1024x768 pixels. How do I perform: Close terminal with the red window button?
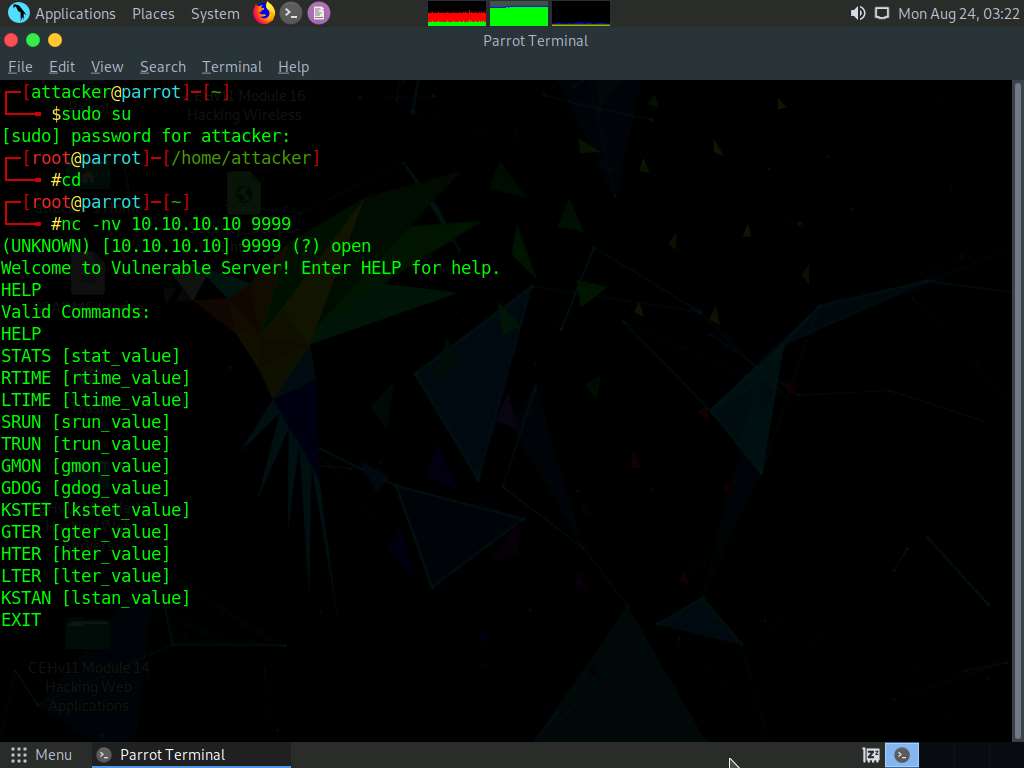(x=11, y=40)
